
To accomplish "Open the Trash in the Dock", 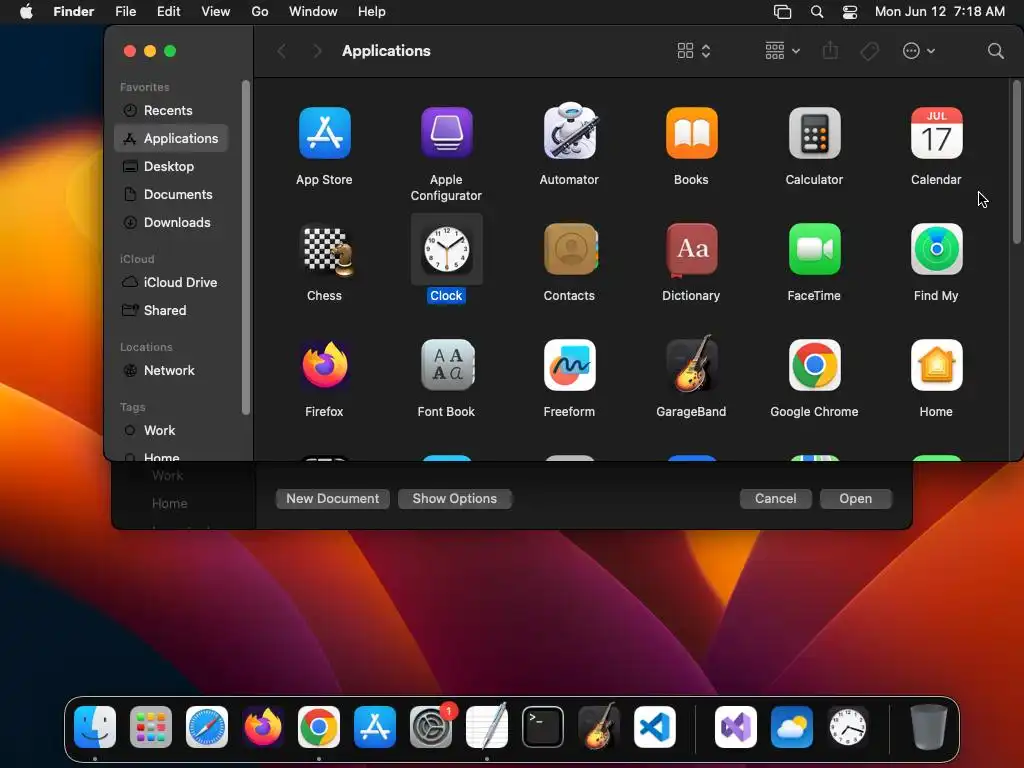I will 929,727.
